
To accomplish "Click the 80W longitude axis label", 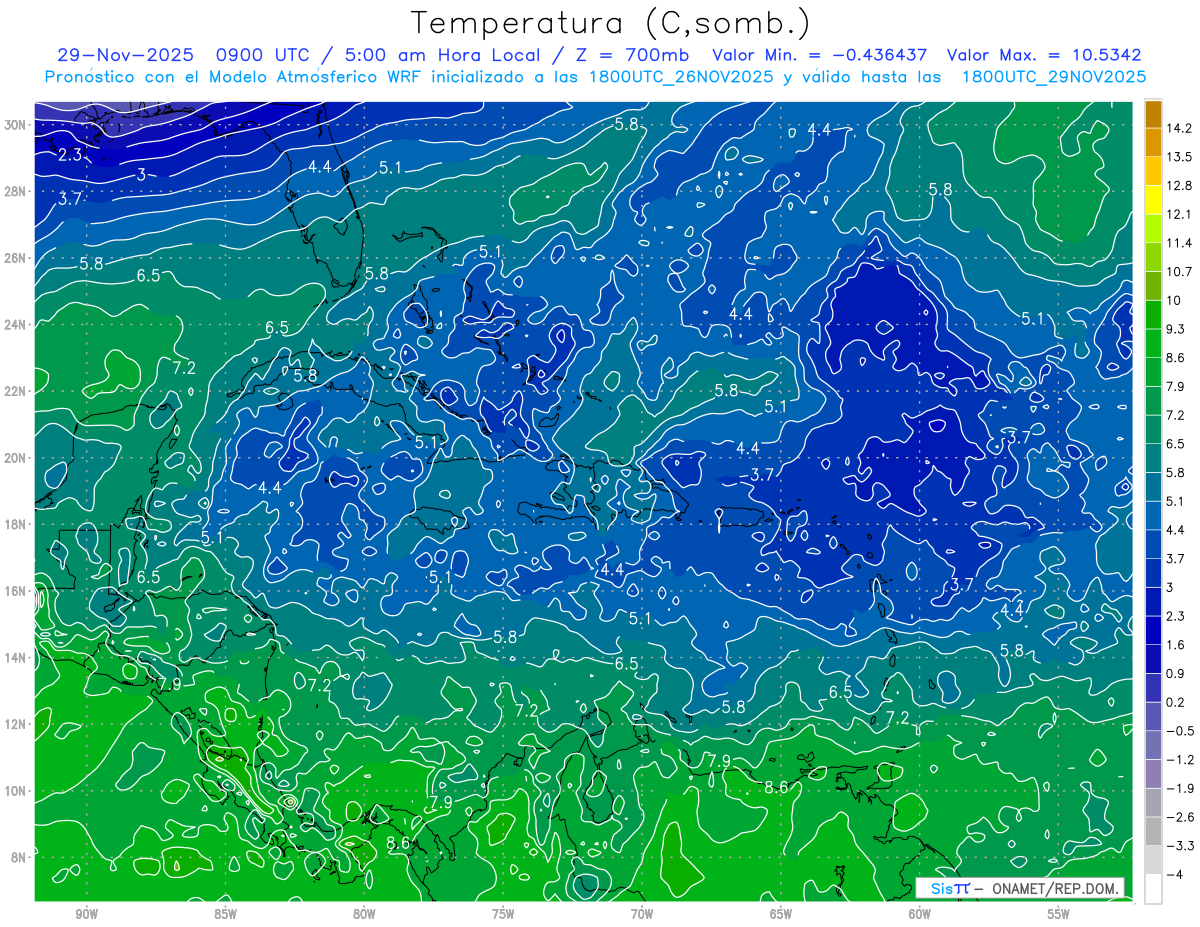I will (364, 914).
